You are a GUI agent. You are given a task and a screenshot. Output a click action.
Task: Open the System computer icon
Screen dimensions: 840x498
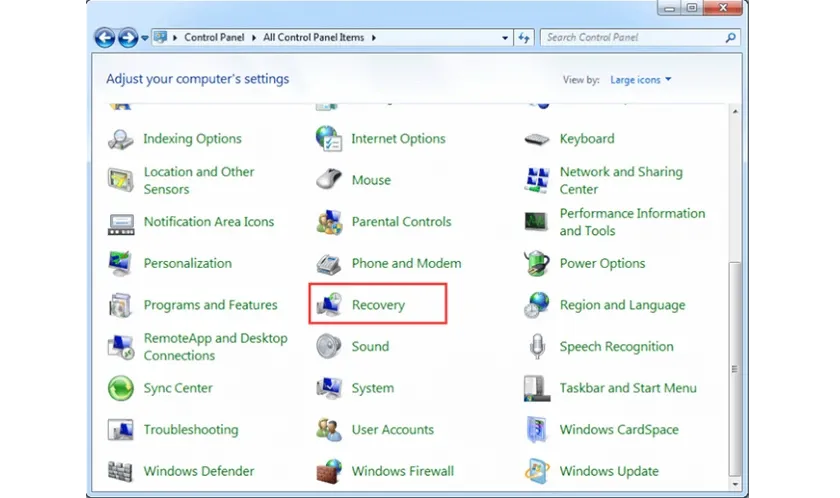328,388
